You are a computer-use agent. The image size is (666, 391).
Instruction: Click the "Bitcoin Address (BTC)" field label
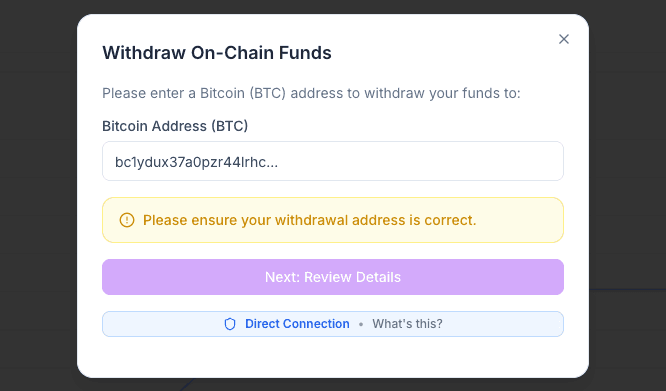coord(175,126)
